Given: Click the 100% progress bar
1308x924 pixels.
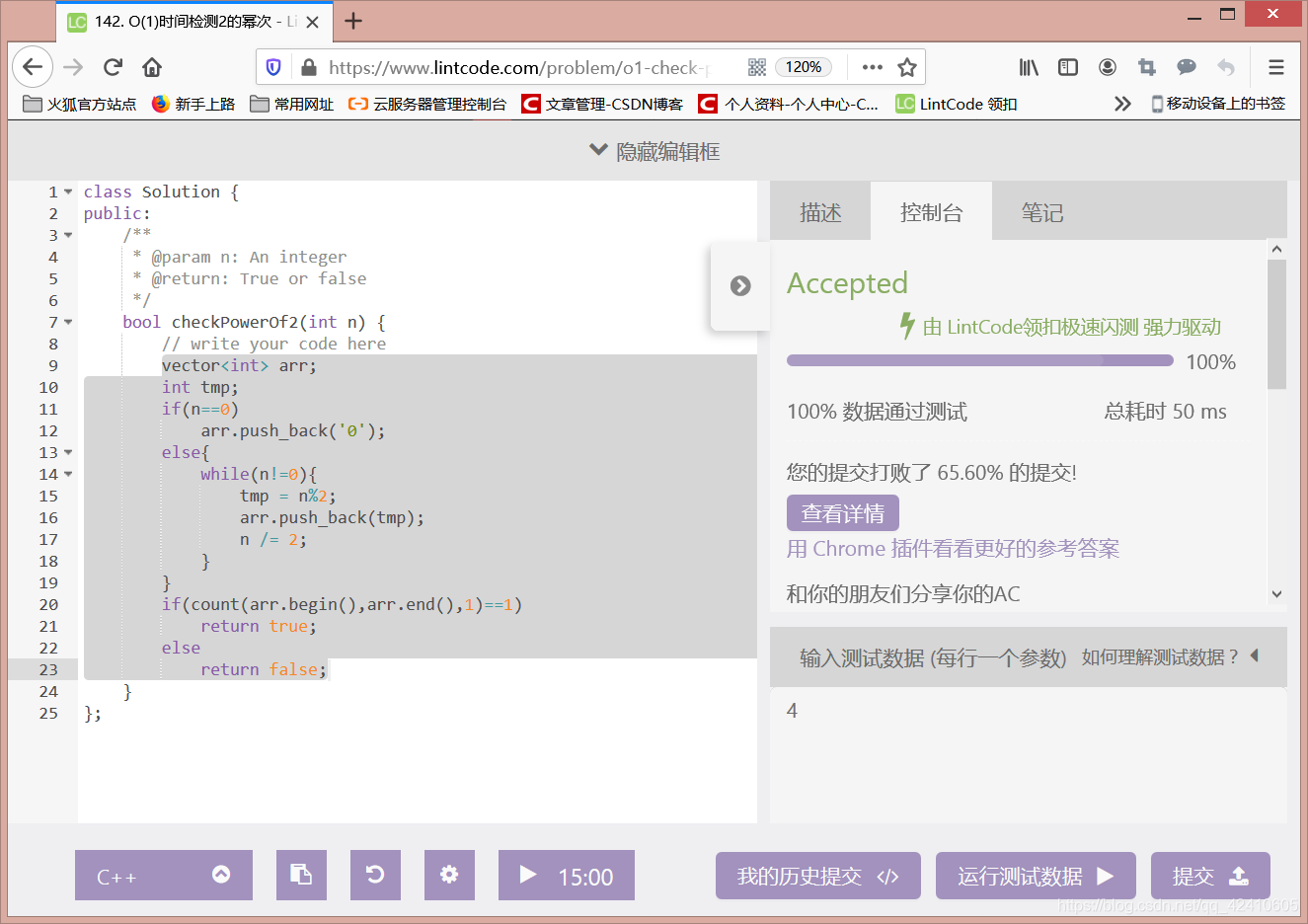Looking at the screenshot, I should pyautogui.click(x=979, y=361).
